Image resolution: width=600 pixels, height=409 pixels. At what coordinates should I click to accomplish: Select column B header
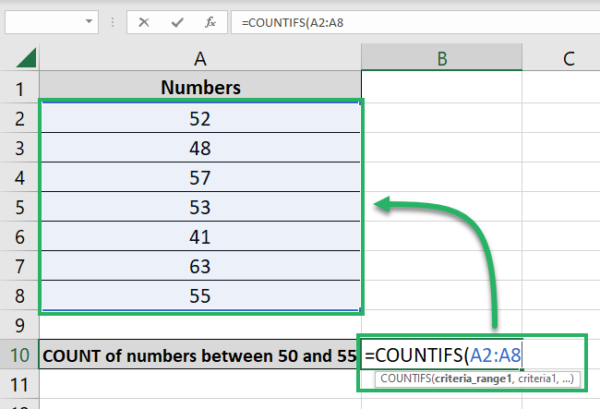point(442,58)
